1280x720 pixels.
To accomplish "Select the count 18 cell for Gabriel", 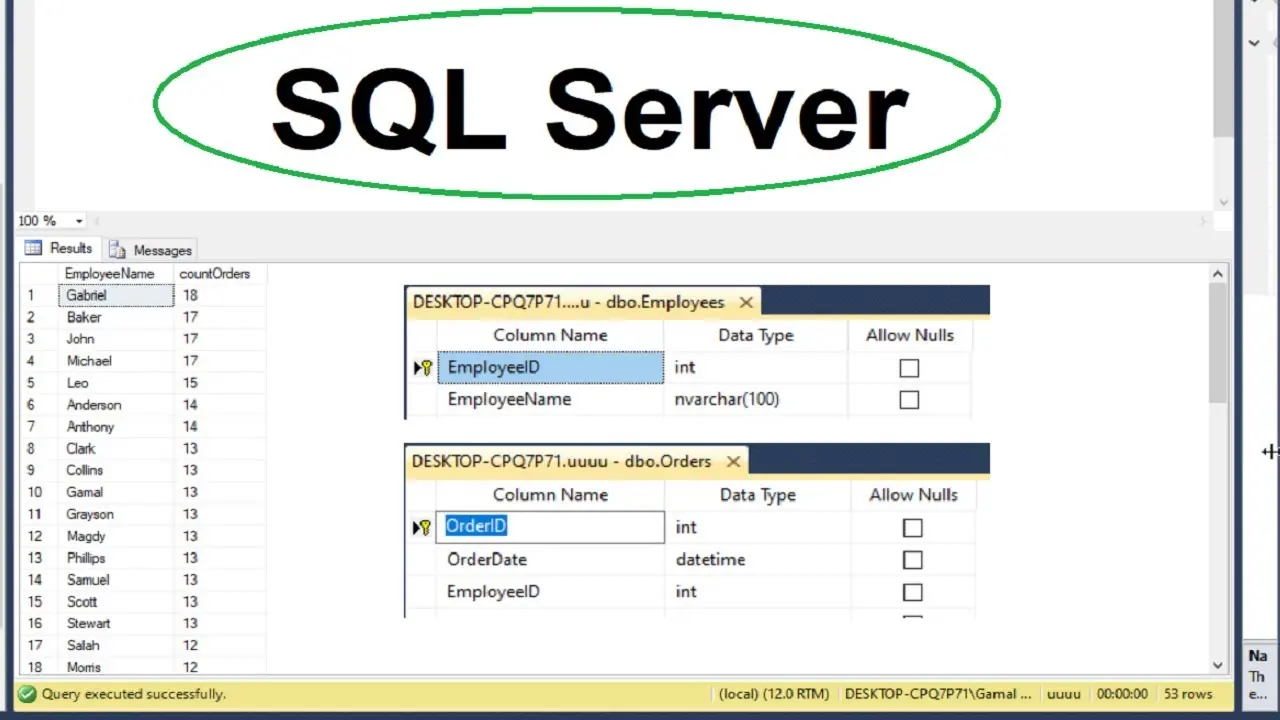I will point(220,295).
